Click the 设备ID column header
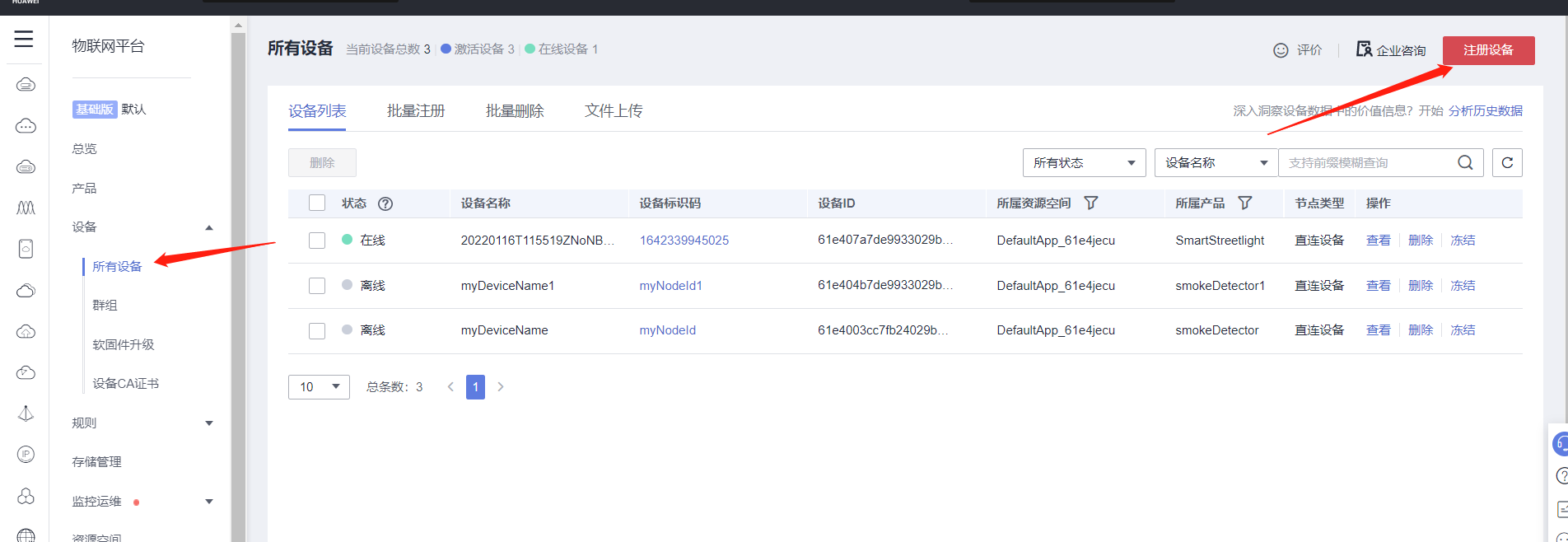The image size is (1568, 542). pos(837,203)
